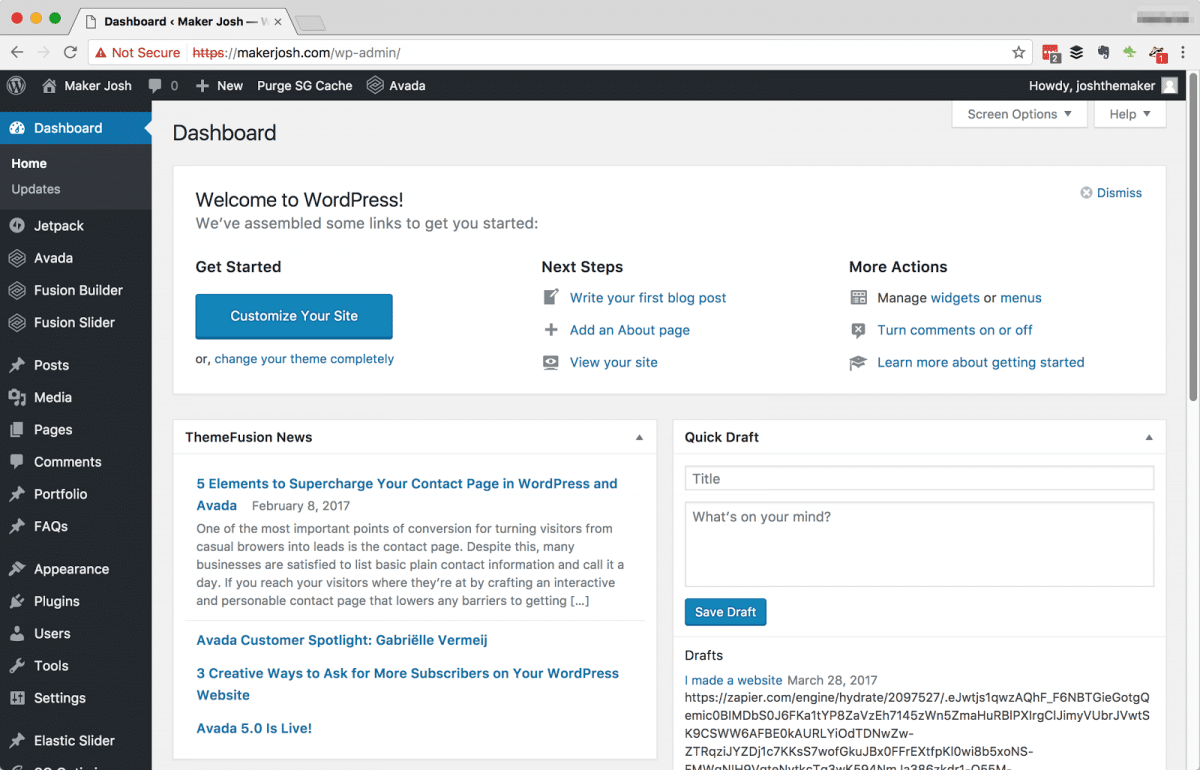Open the + New content menu
The width and height of the screenshot is (1200, 770).
(x=219, y=86)
